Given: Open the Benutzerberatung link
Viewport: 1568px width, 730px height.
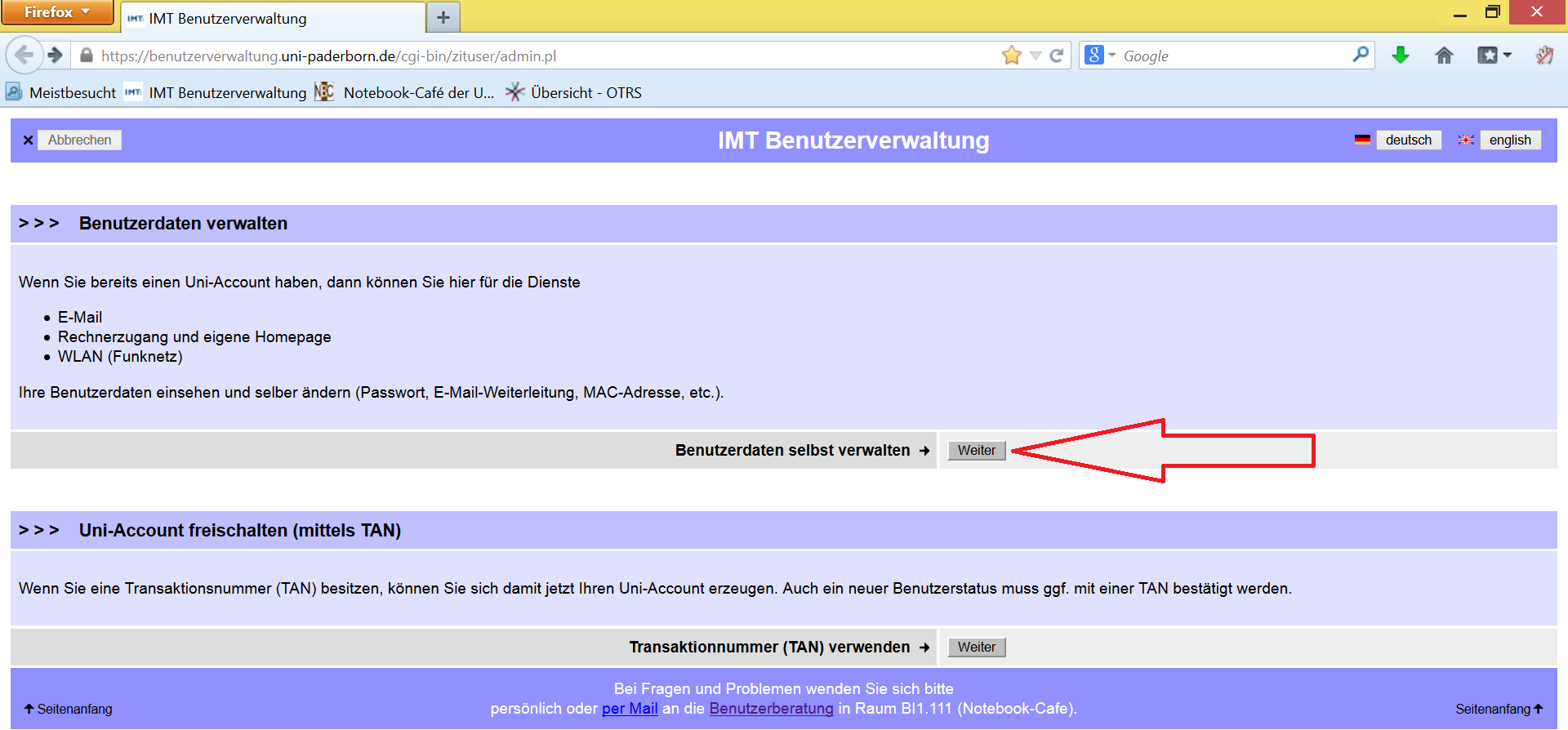Looking at the screenshot, I should pos(771,708).
